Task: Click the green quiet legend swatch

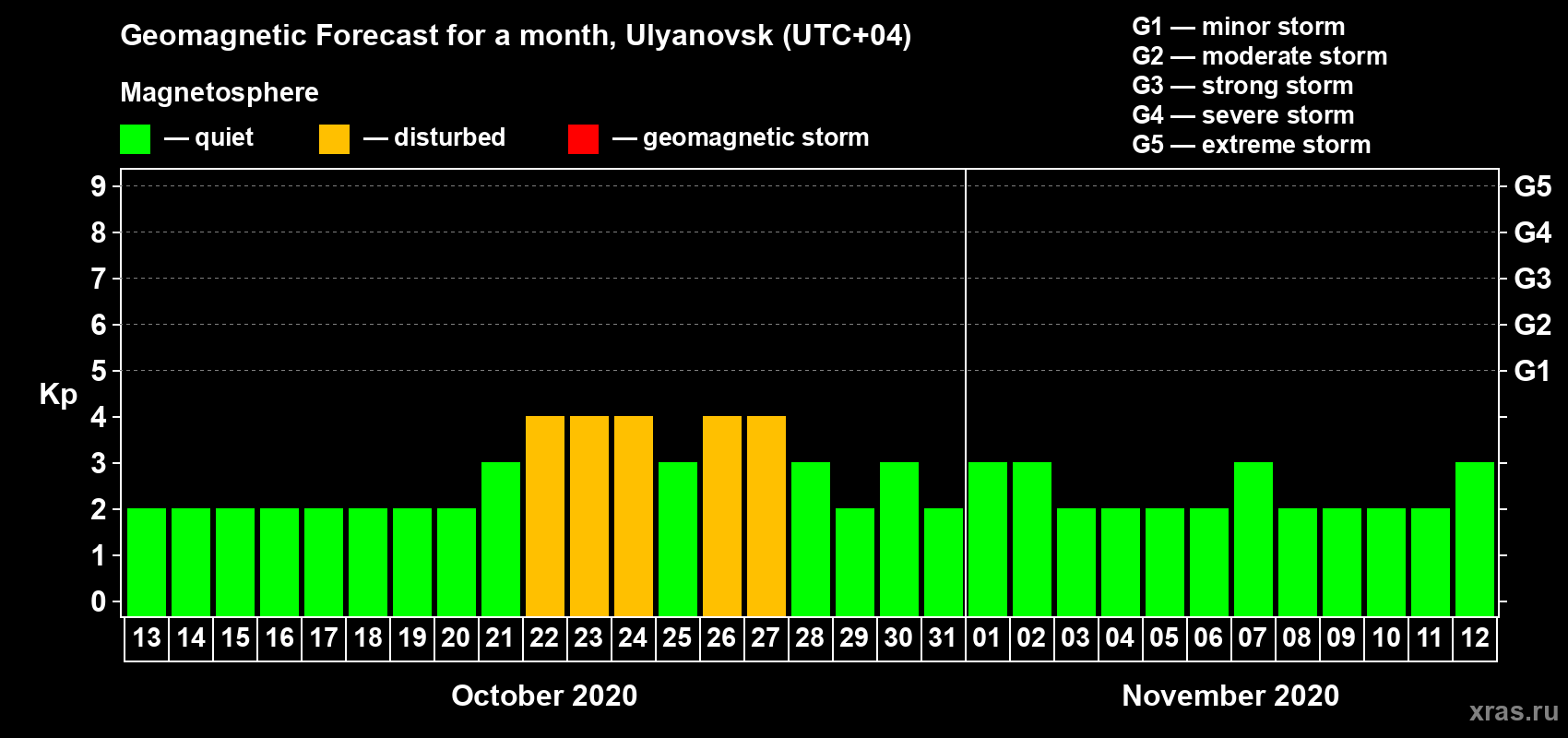Action: pyautogui.click(x=135, y=139)
